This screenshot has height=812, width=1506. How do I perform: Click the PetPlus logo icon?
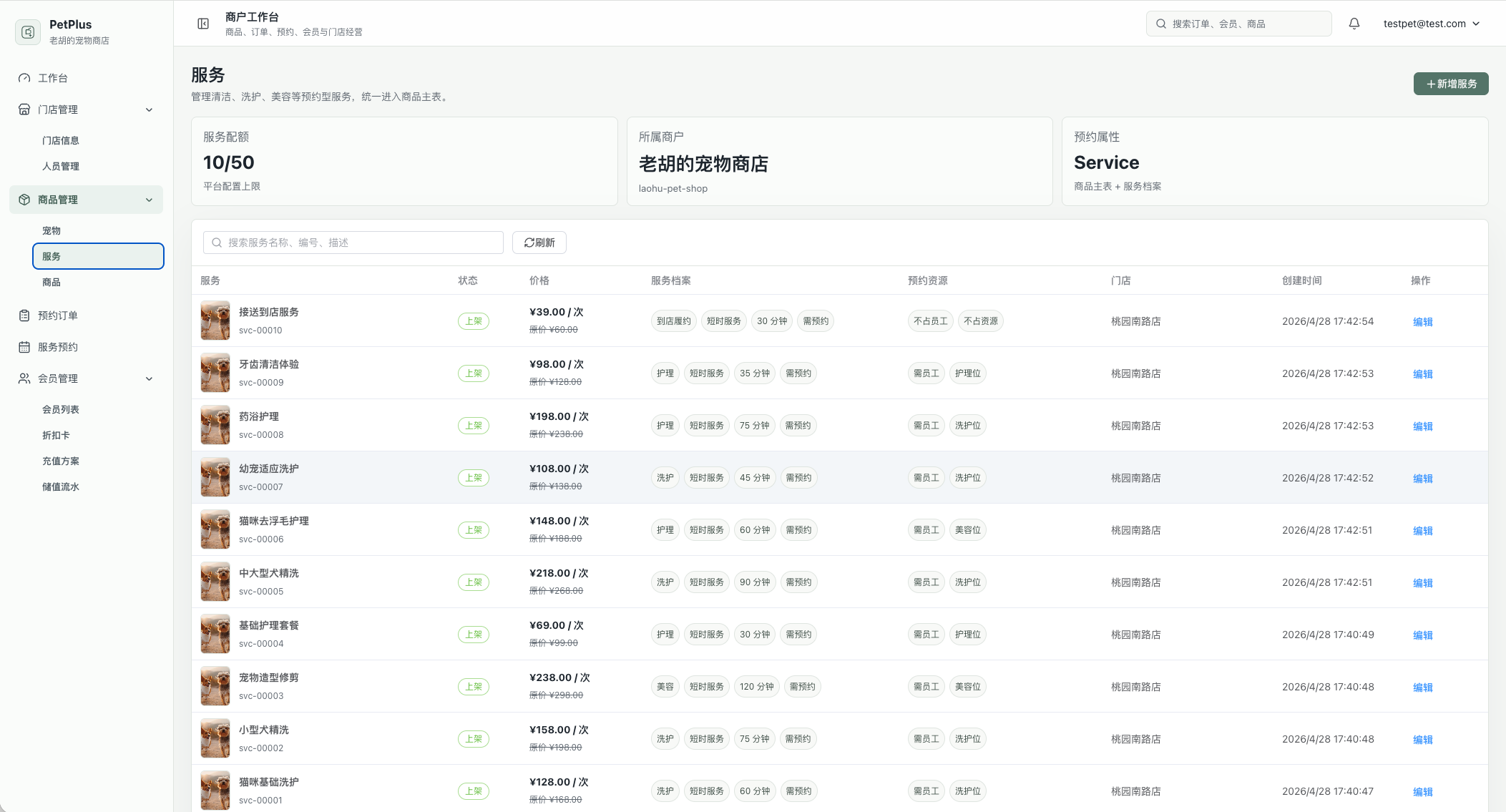point(28,31)
